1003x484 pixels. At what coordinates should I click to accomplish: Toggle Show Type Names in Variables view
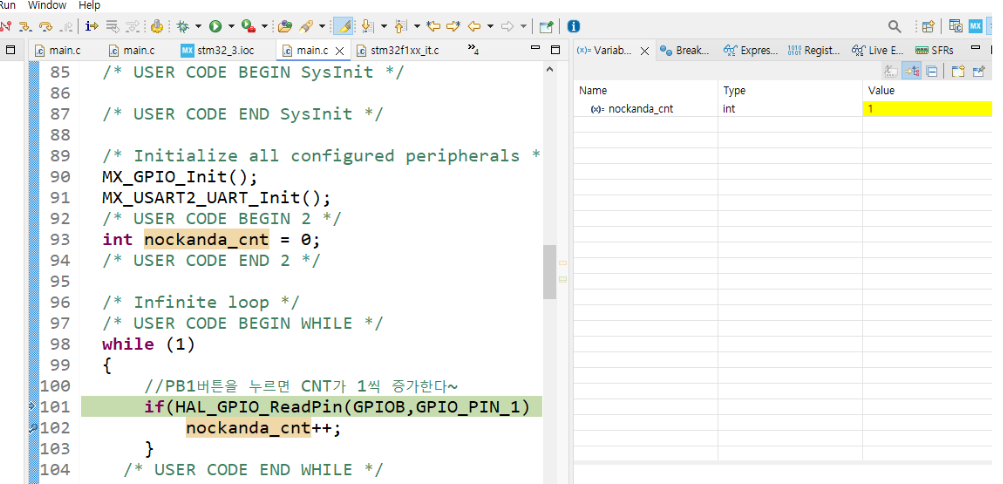pos(890,72)
